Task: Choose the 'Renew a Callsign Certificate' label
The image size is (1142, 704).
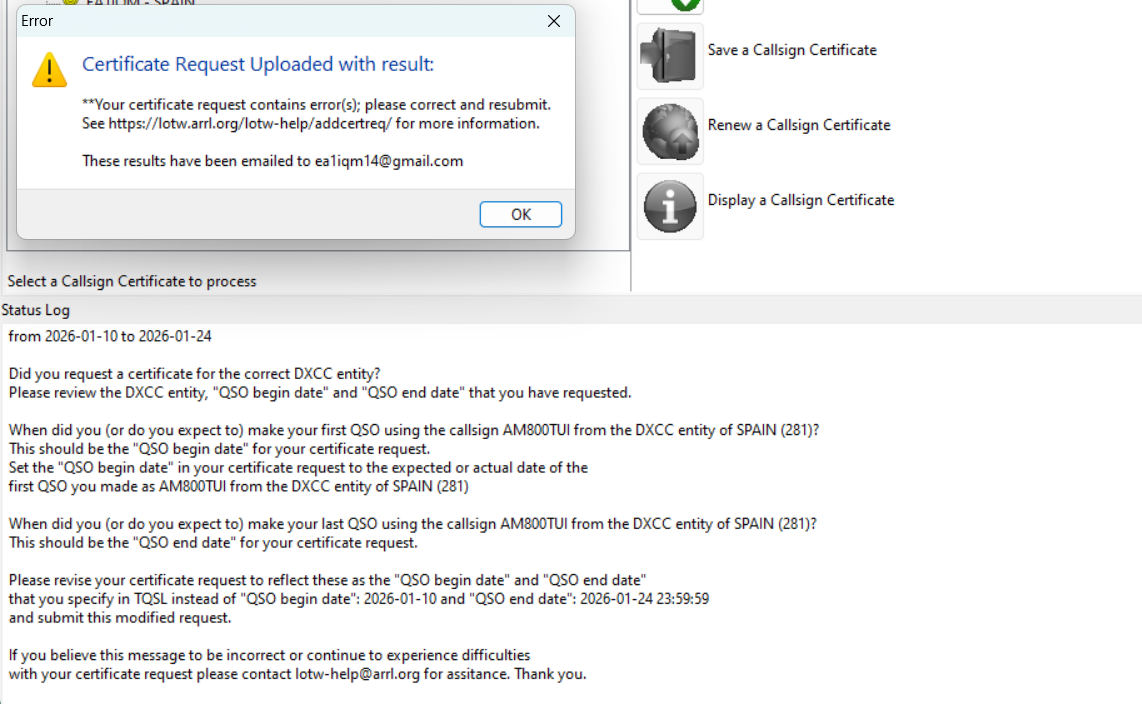Action: [x=798, y=125]
